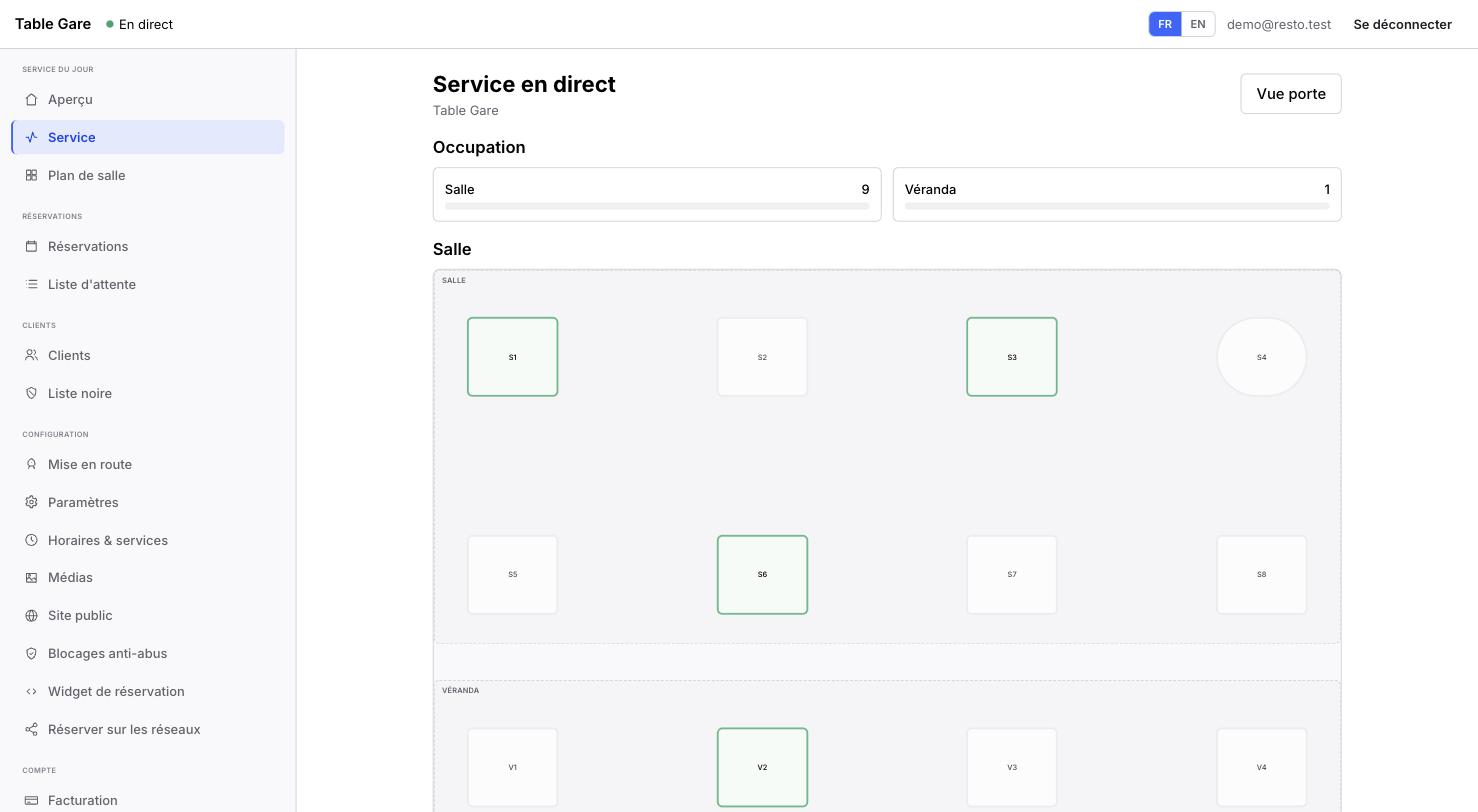
Task: Select table S1 in the Salle
Action: pos(512,357)
